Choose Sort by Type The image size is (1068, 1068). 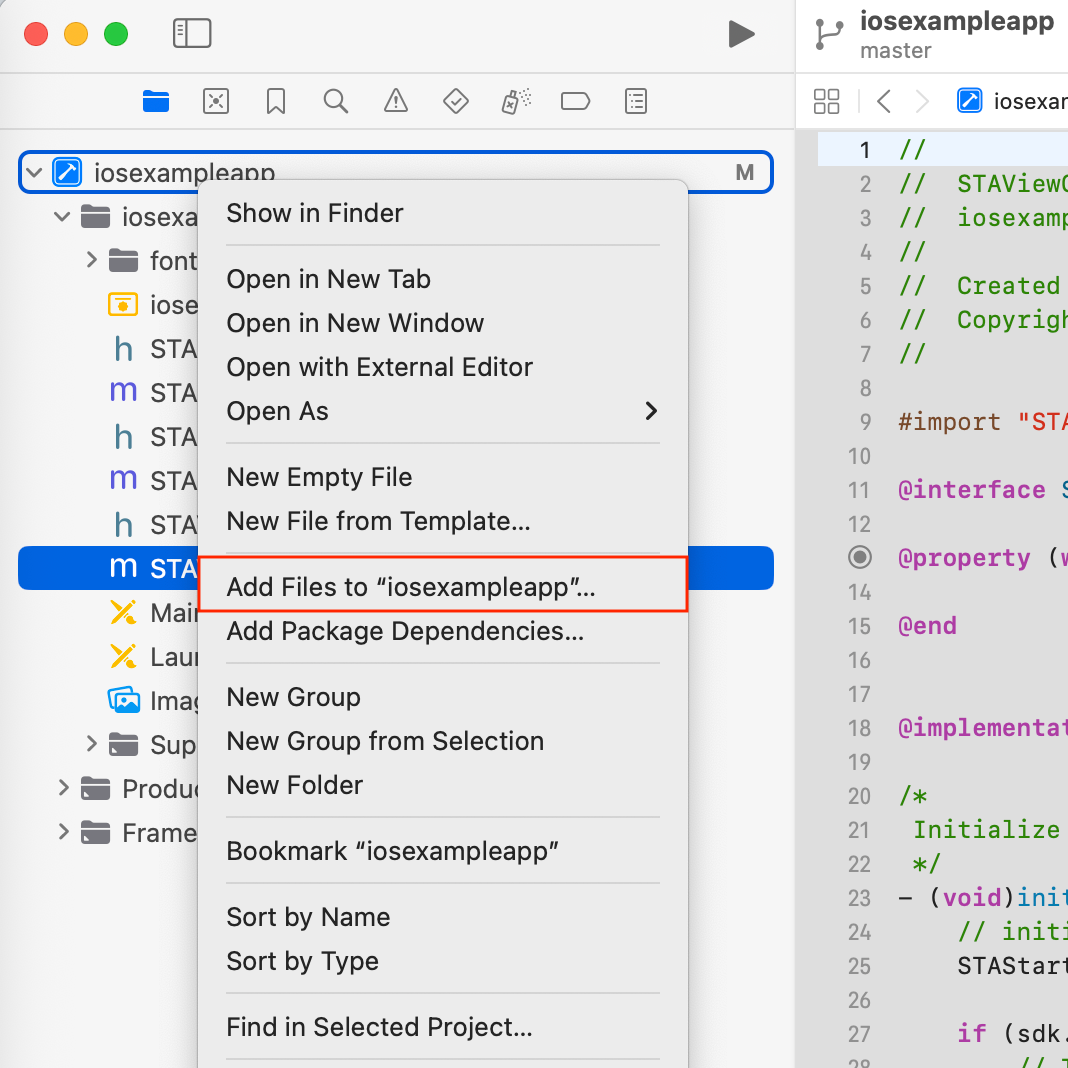coord(443,961)
